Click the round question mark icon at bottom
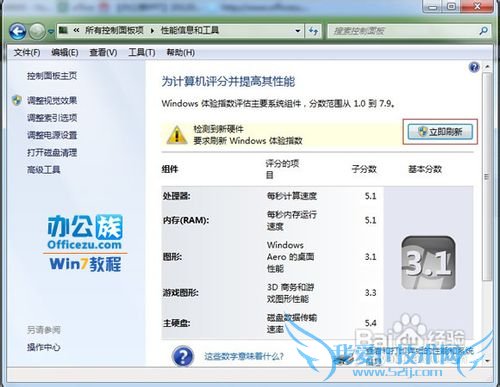Screen dimensions: 500x387 [183, 356]
